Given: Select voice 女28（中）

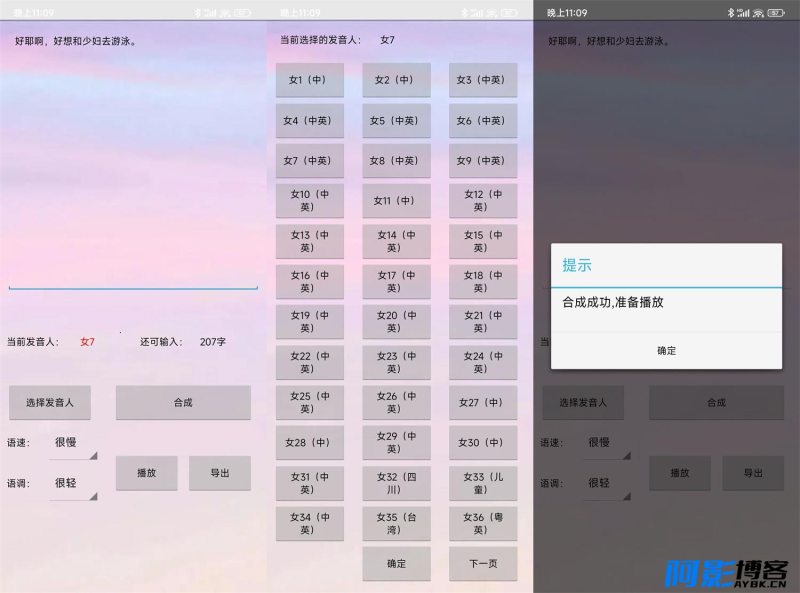Looking at the screenshot, I should (310, 443).
